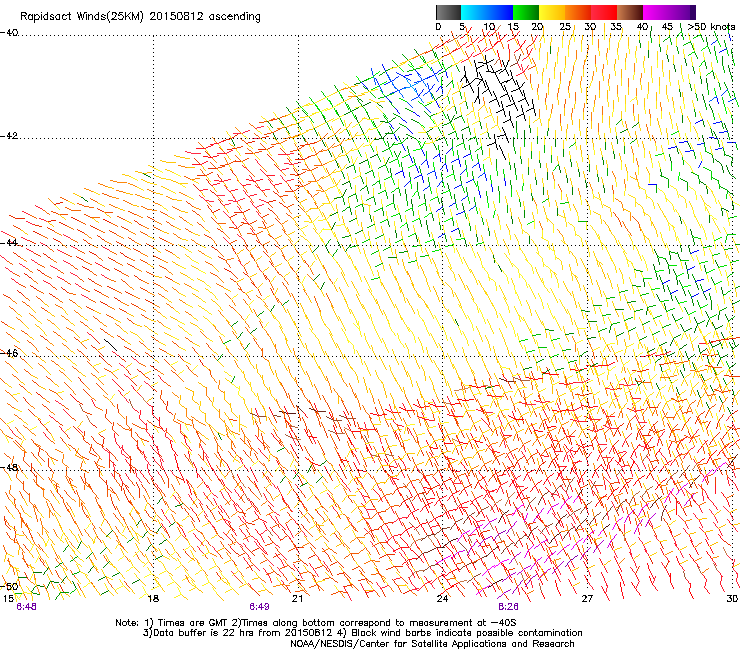Click the longitude 30 axis label

[x=732, y=599]
